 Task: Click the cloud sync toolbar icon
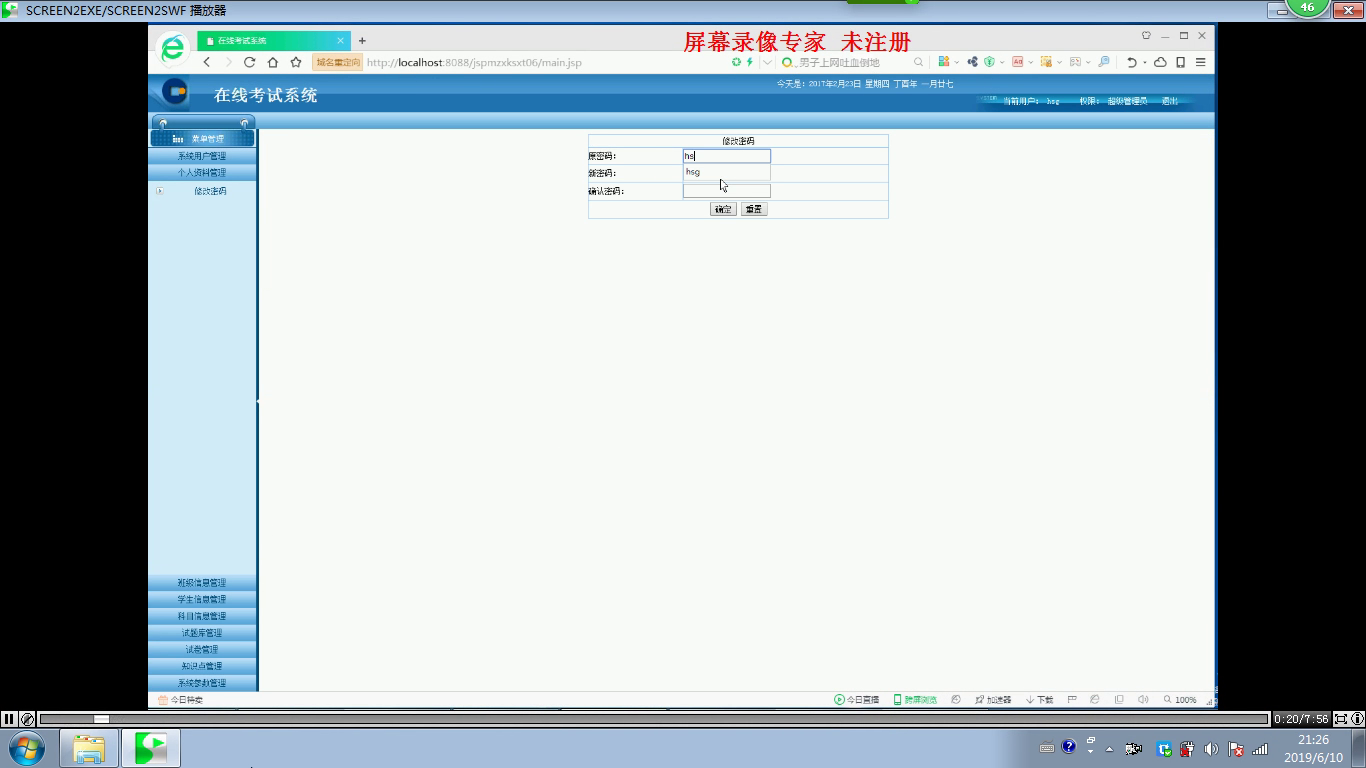coord(1160,62)
